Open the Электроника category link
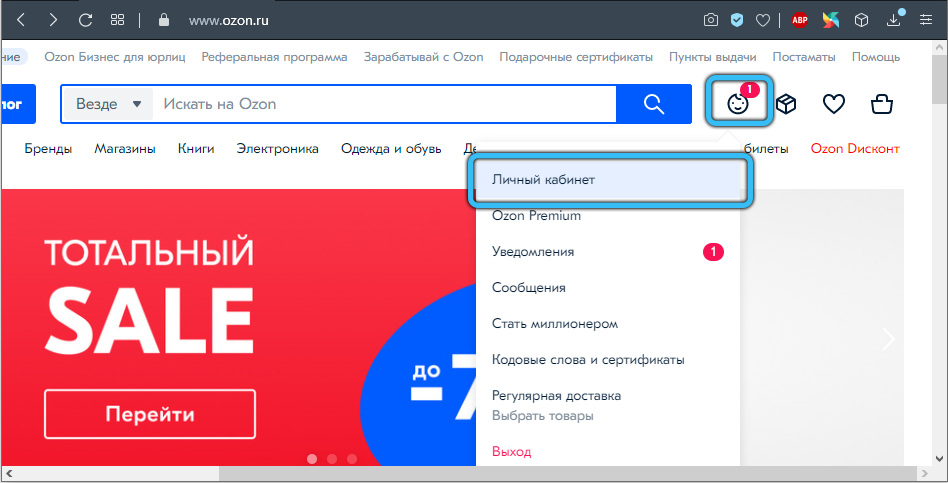This screenshot has height=483, width=948. 277,149
